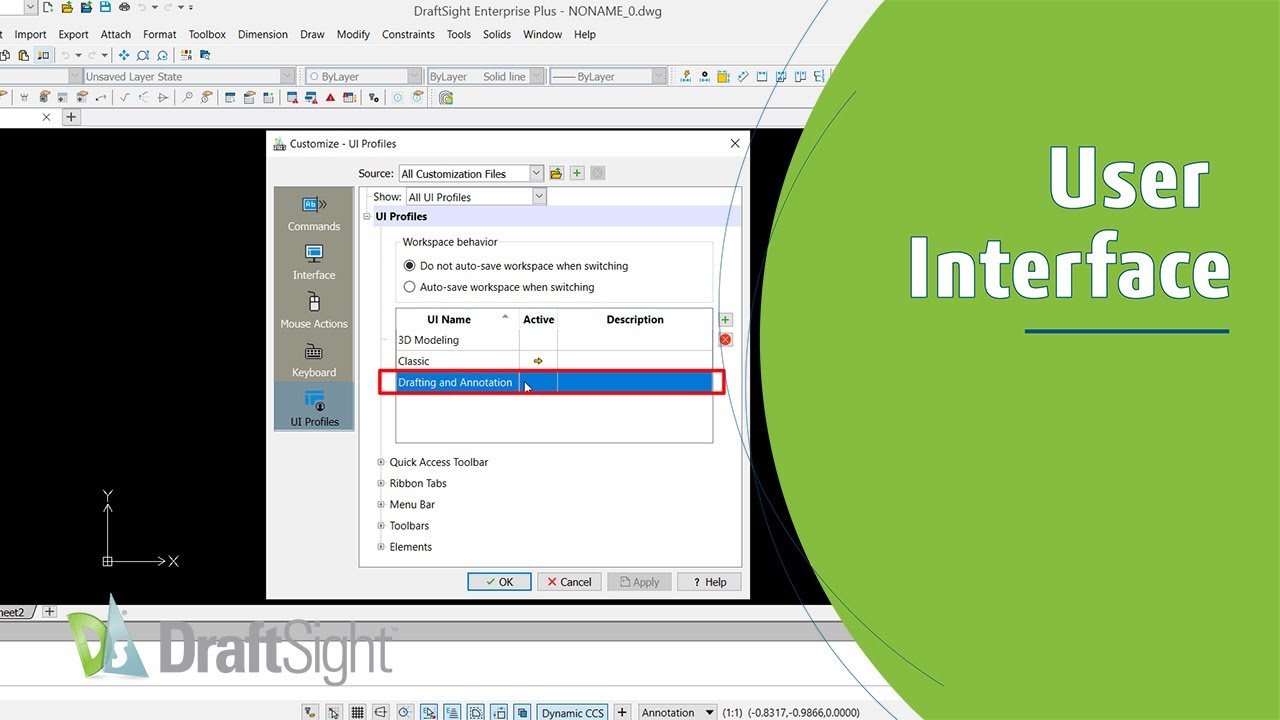Click the first status bar icon left of Snap
This screenshot has width=1280, height=720.
310,712
